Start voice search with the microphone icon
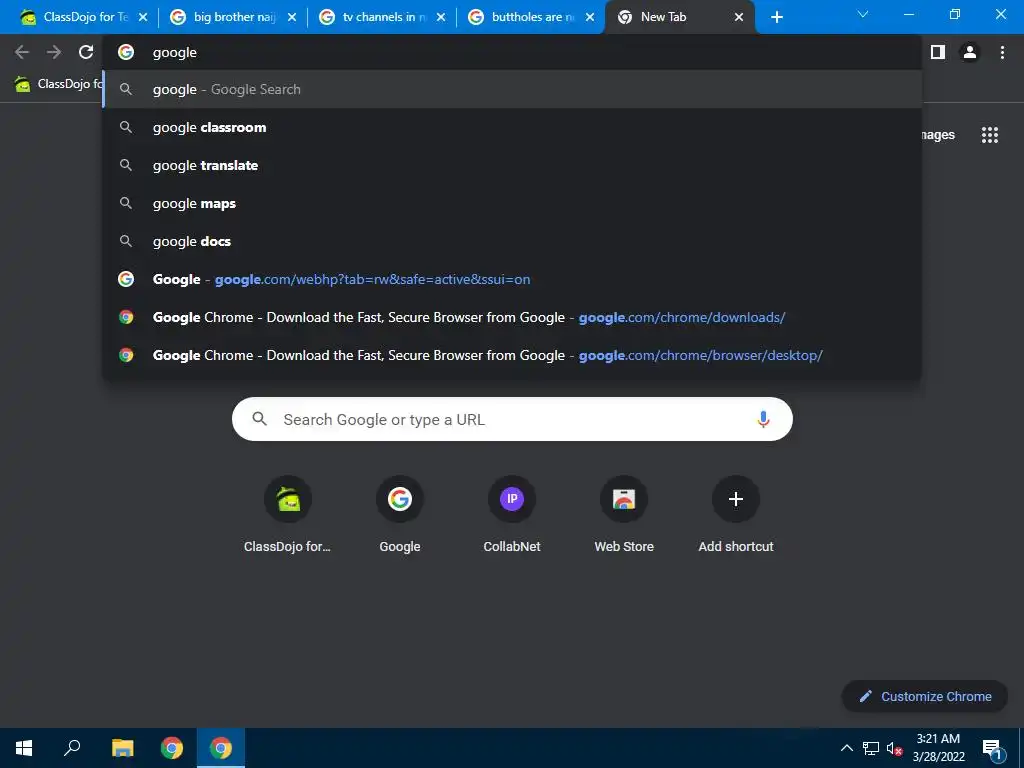 click(763, 419)
